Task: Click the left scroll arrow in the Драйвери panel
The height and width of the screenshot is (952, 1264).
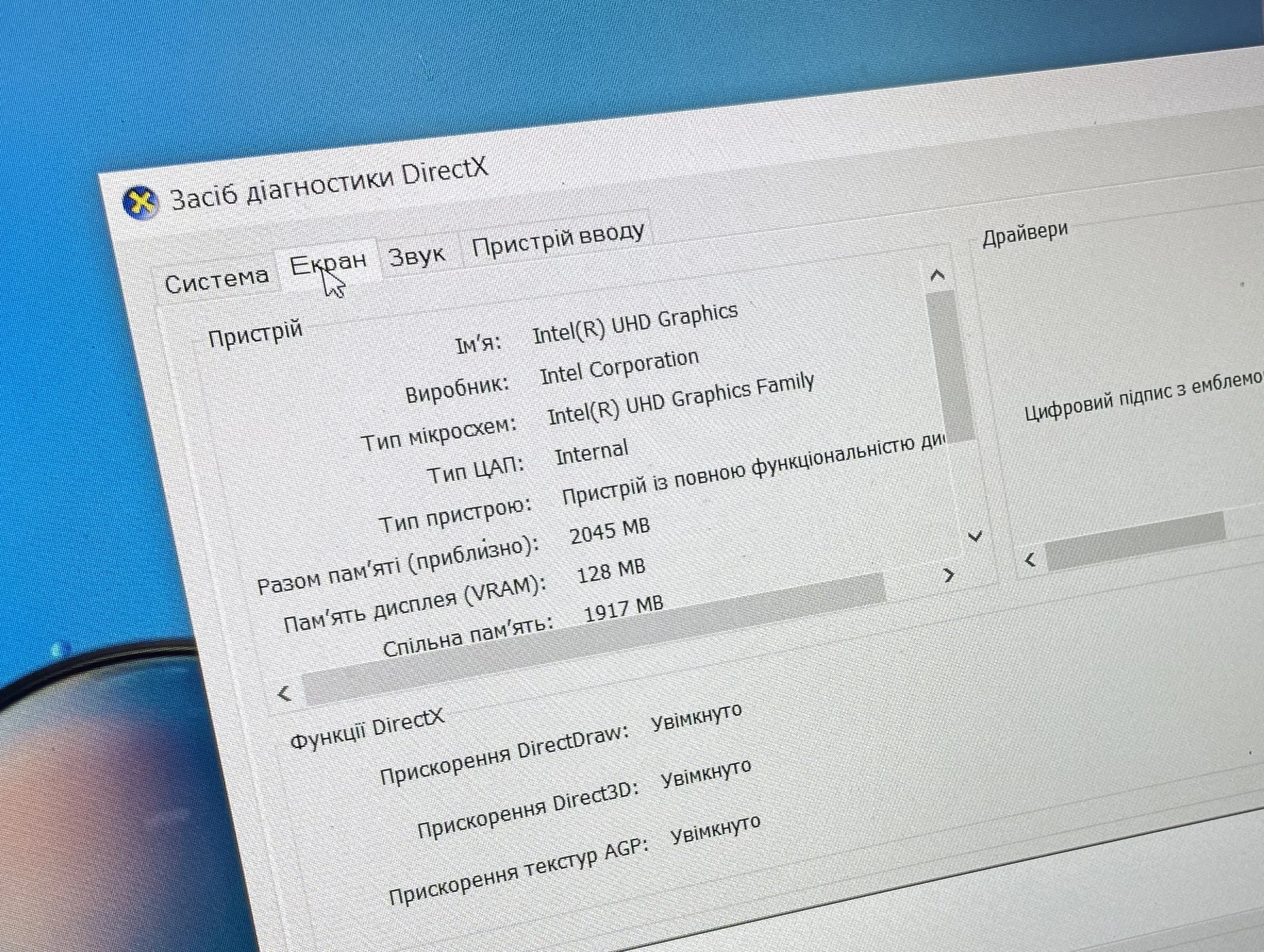Action: tap(1030, 560)
